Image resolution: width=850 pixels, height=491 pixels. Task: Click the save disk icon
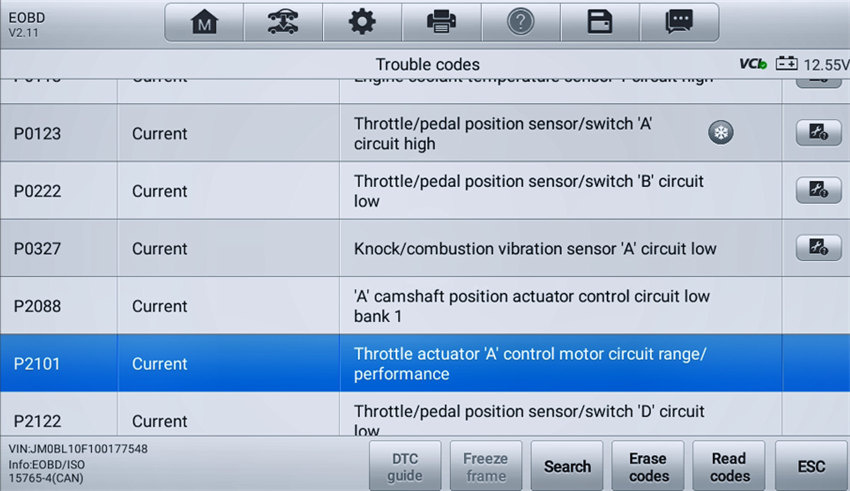point(600,22)
